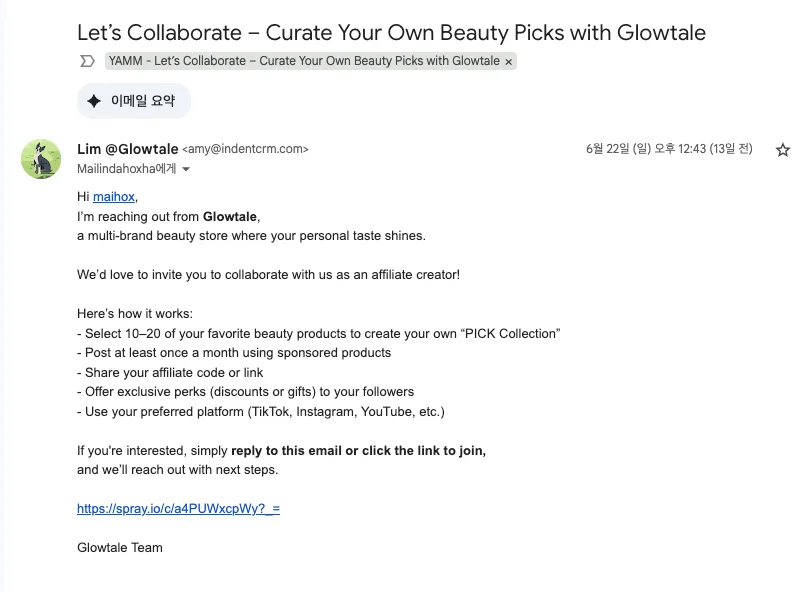Click the 'PICK Collection' instruction line

(x=318, y=333)
